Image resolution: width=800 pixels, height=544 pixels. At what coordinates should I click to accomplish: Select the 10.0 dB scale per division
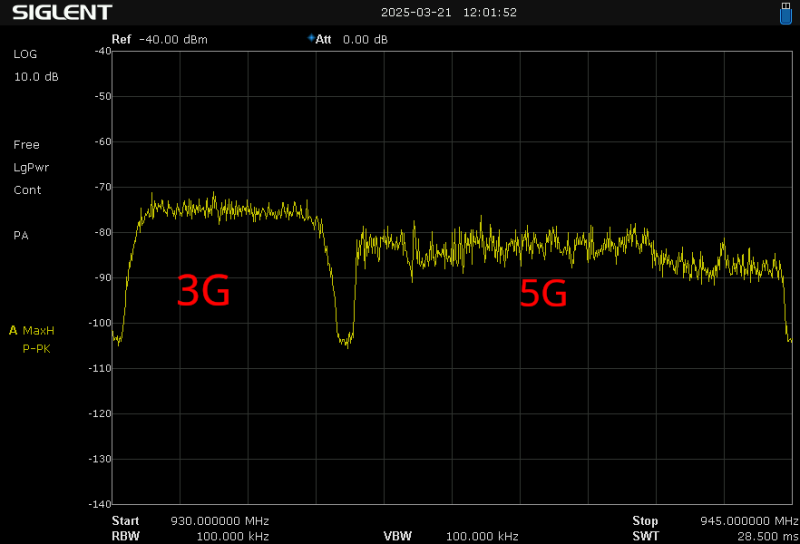tap(35, 76)
